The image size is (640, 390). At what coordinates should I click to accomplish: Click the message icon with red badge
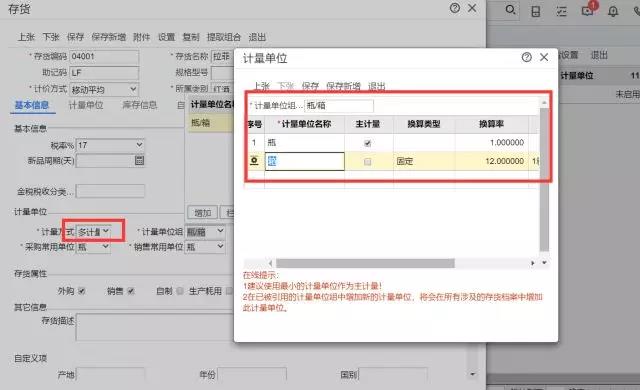point(588,9)
